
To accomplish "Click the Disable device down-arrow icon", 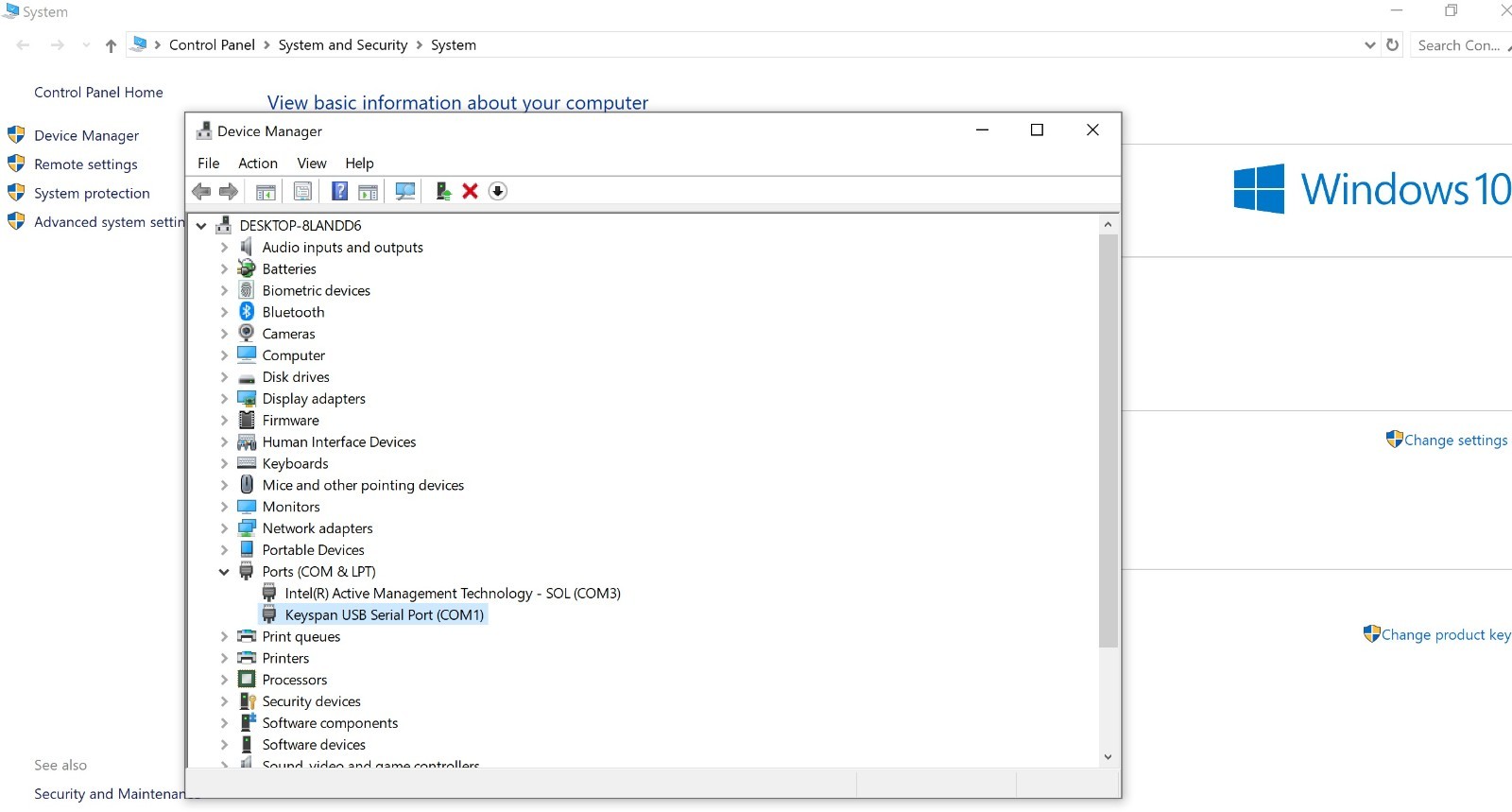I will pyautogui.click(x=498, y=192).
